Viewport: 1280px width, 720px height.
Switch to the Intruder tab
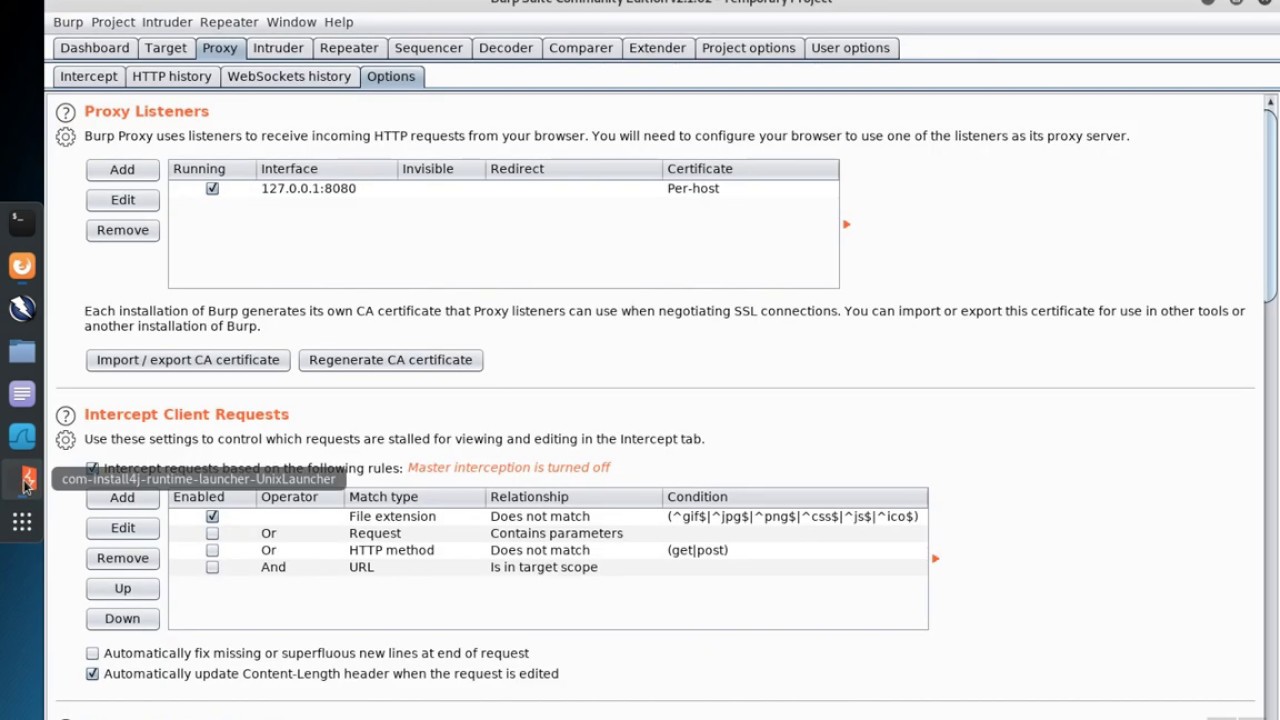(278, 48)
